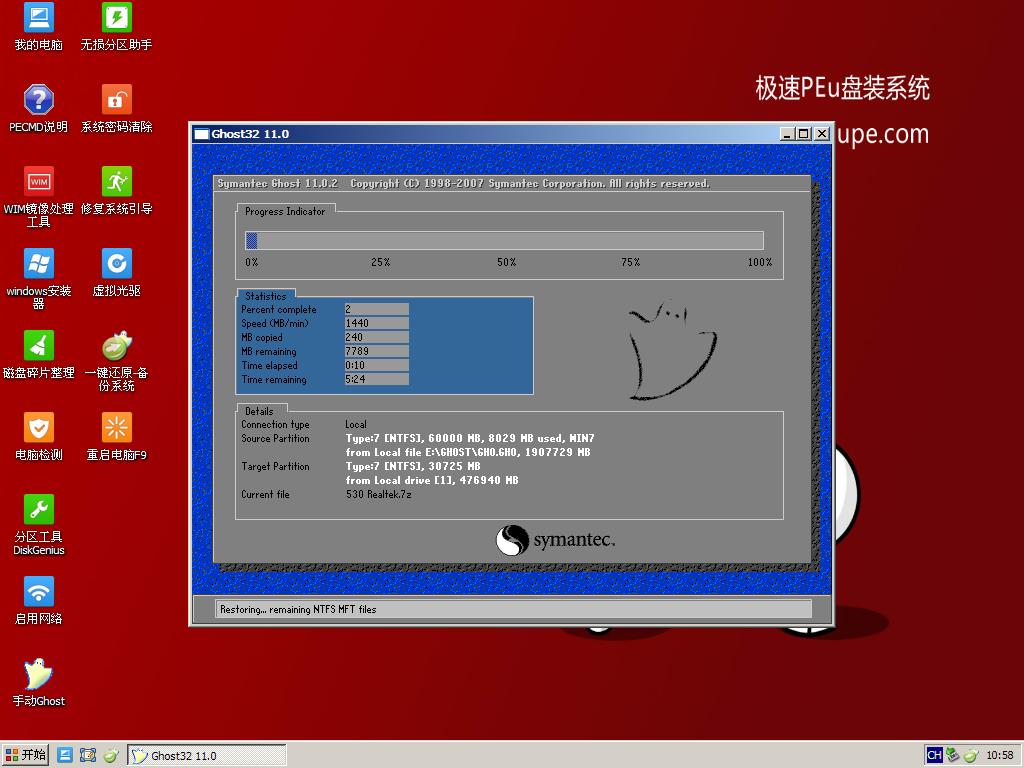Click the current file '530 Realtek.7z'
Screen dimensions: 1024x768
tap(379, 494)
